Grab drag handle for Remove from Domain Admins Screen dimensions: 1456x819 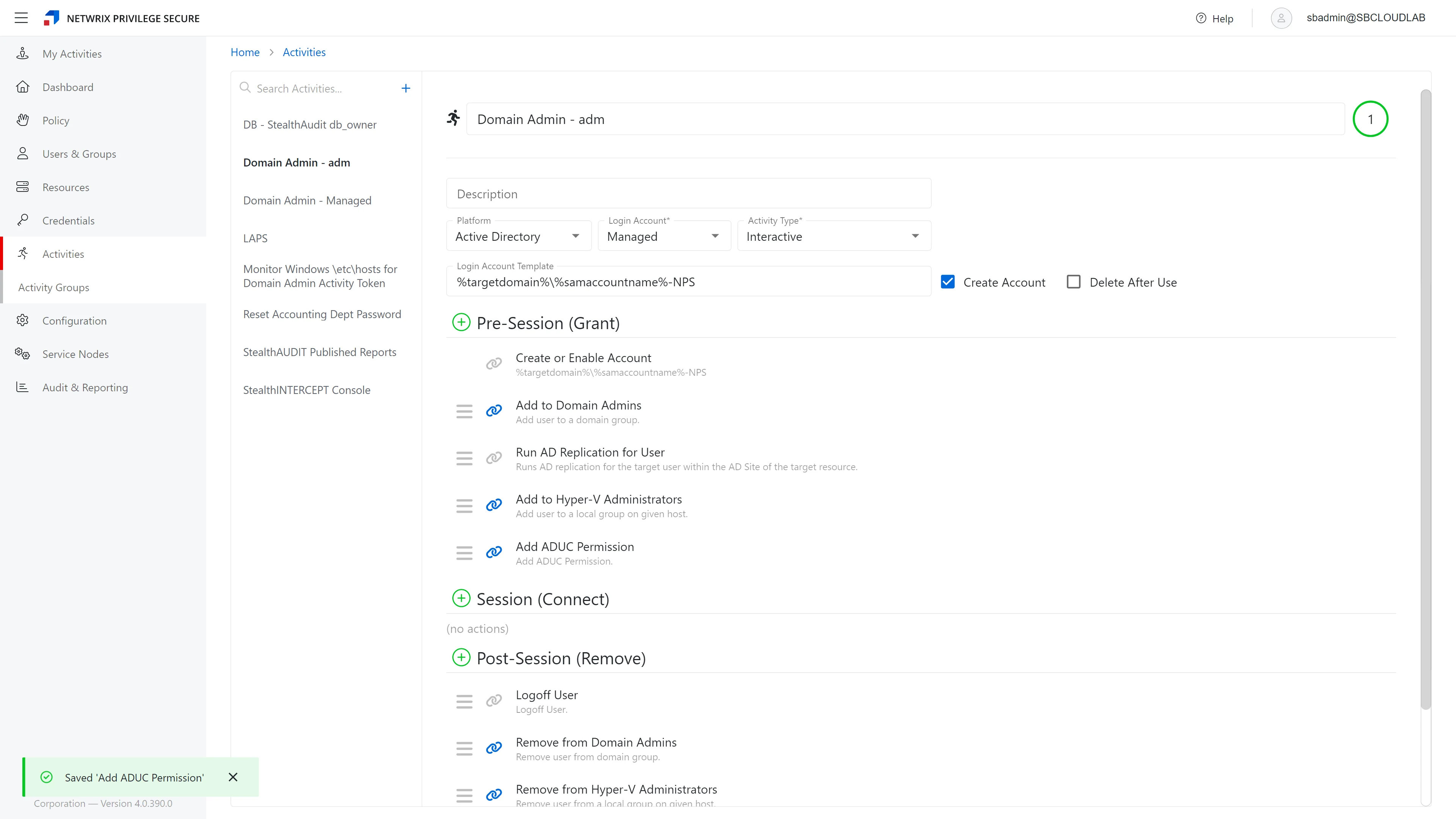464,749
